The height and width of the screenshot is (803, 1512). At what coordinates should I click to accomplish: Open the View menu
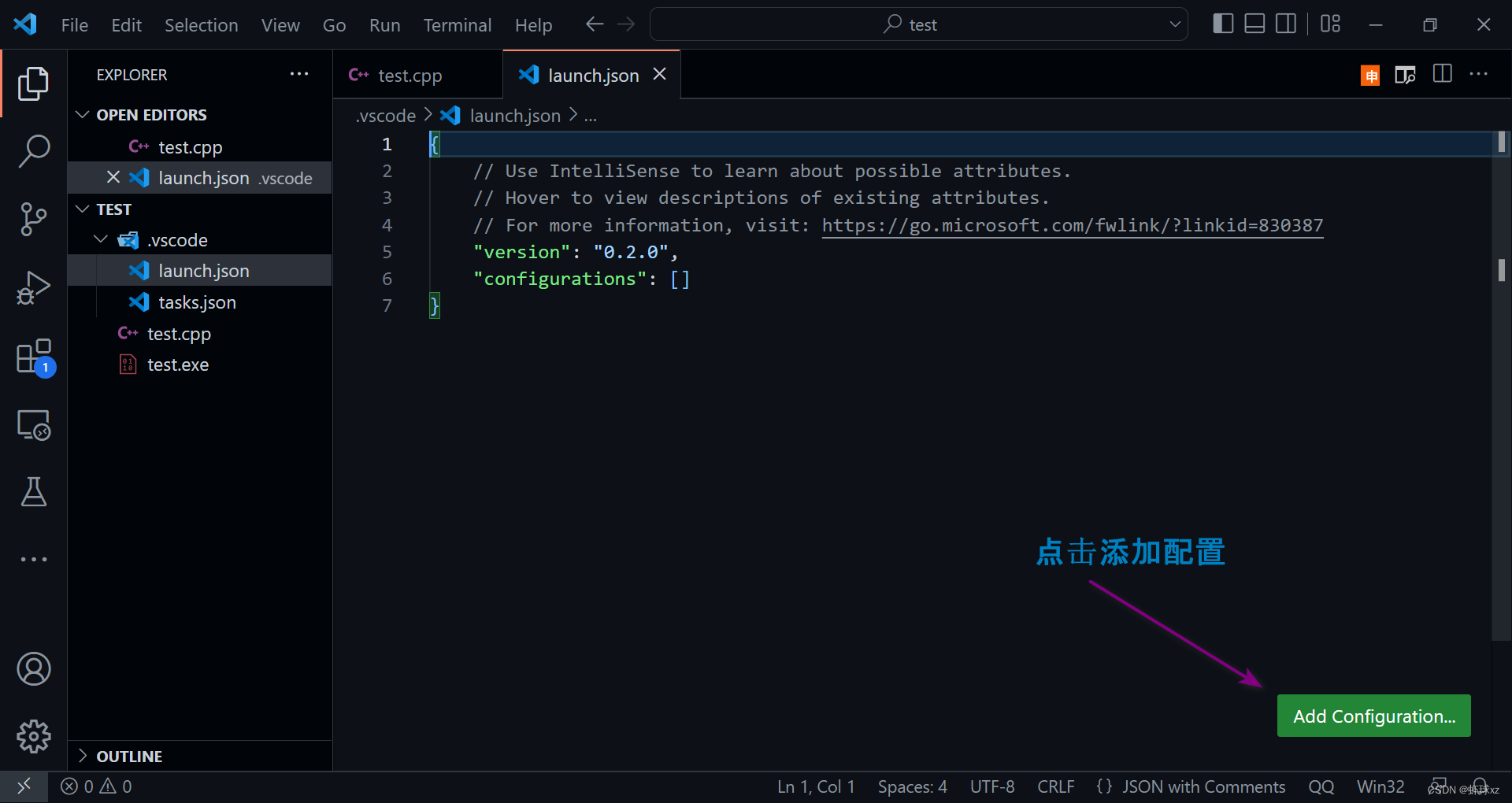click(280, 25)
